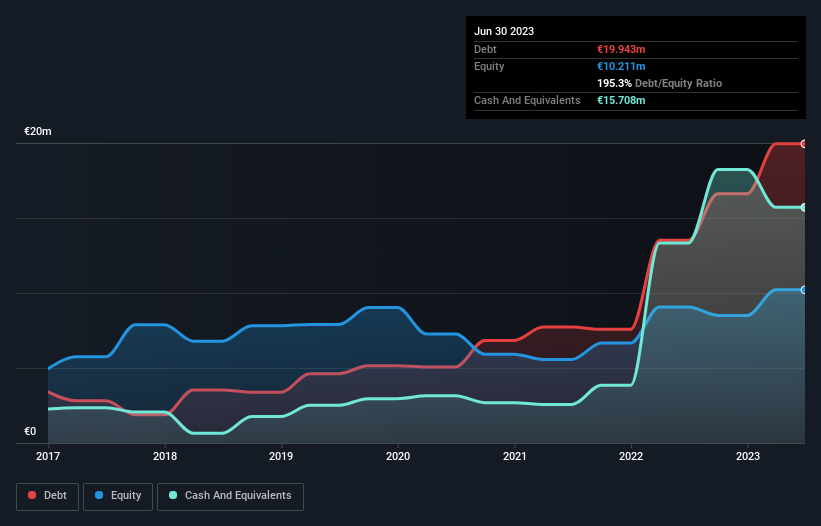Click the €20m y-axis label

[x=38, y=131]
